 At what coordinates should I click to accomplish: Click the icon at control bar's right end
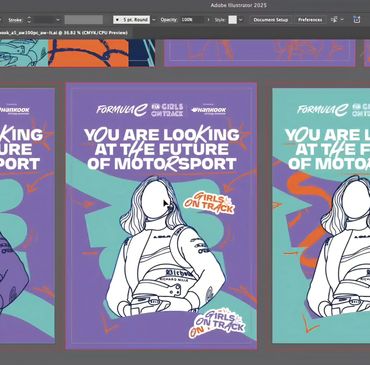click(357, 20)
